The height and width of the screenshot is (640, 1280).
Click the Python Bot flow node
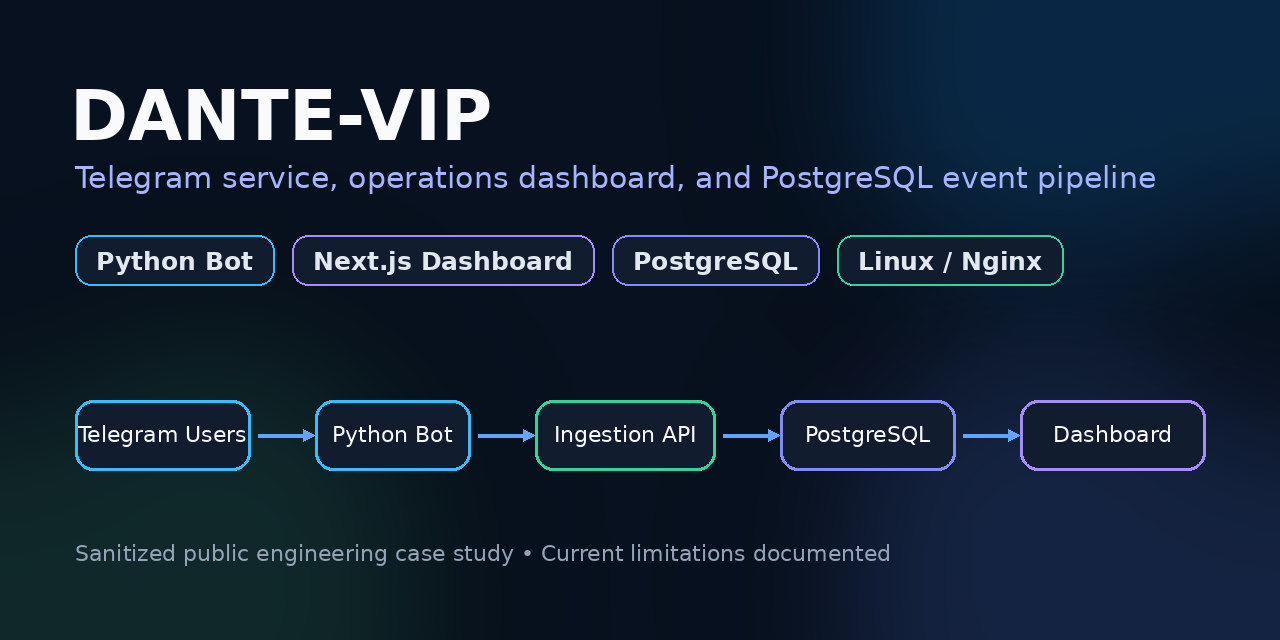click(393, 435)
